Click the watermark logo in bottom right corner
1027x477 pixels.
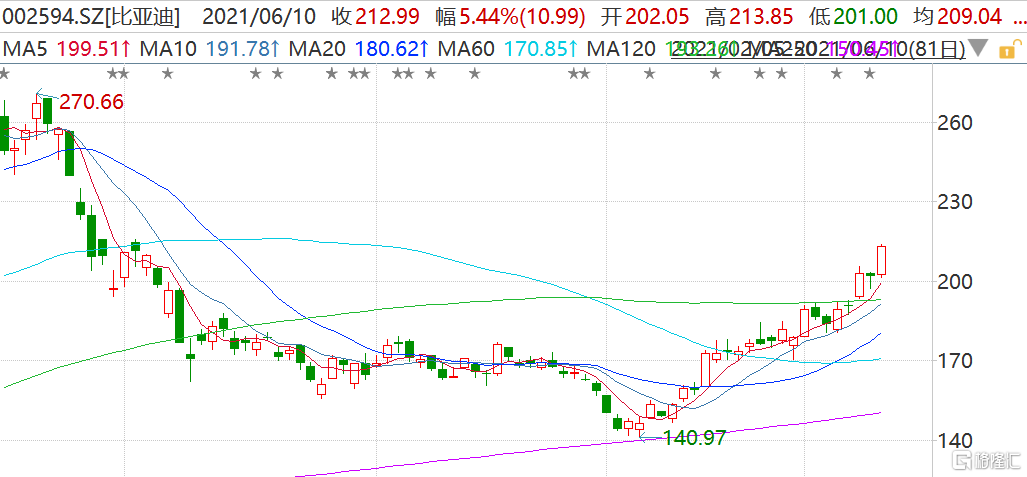point(984,461)
